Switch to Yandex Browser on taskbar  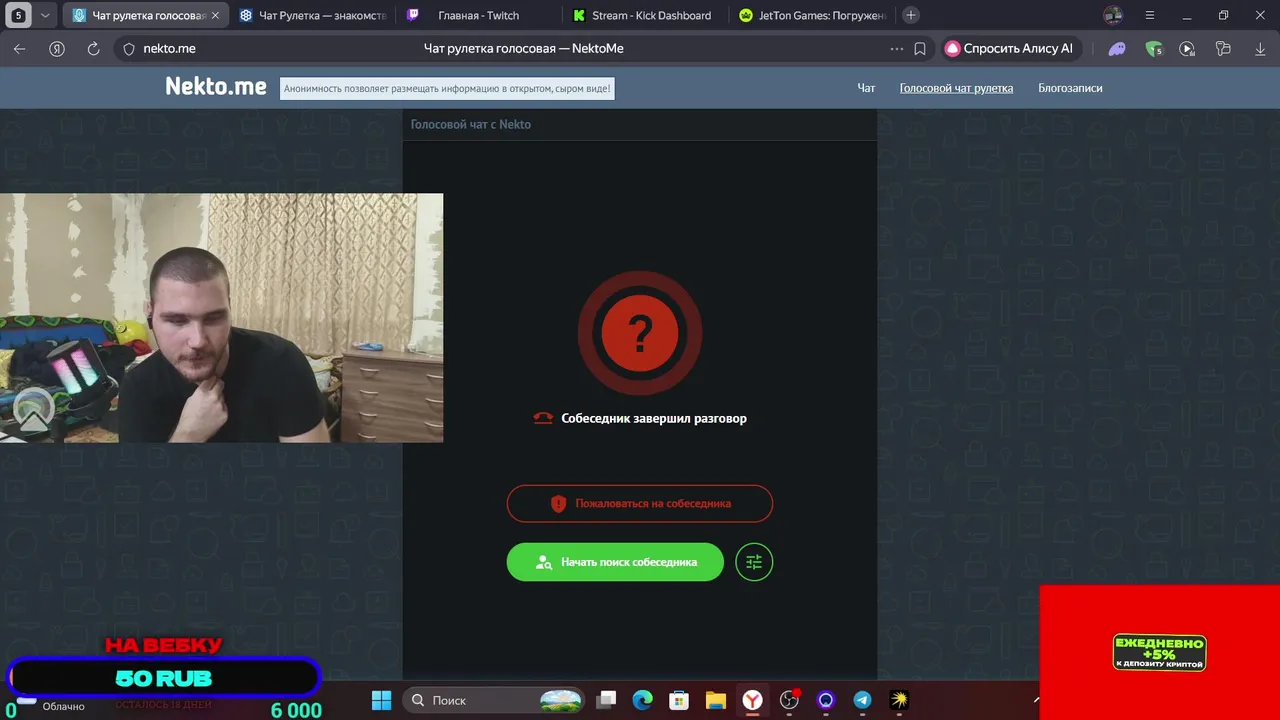pyautogui.click(x=752, y=700)
